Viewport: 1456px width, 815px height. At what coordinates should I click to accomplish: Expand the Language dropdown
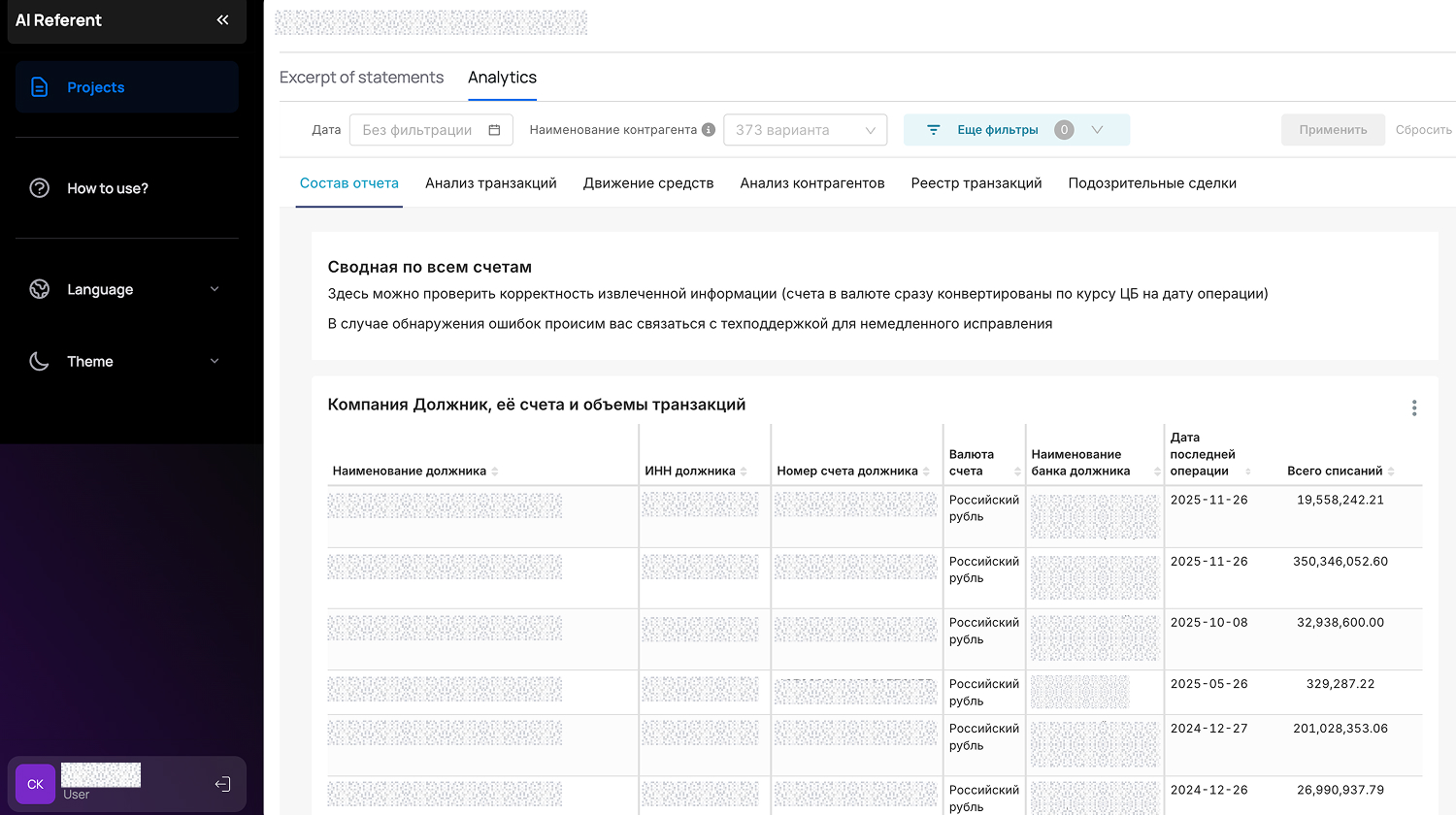(215, 289)
